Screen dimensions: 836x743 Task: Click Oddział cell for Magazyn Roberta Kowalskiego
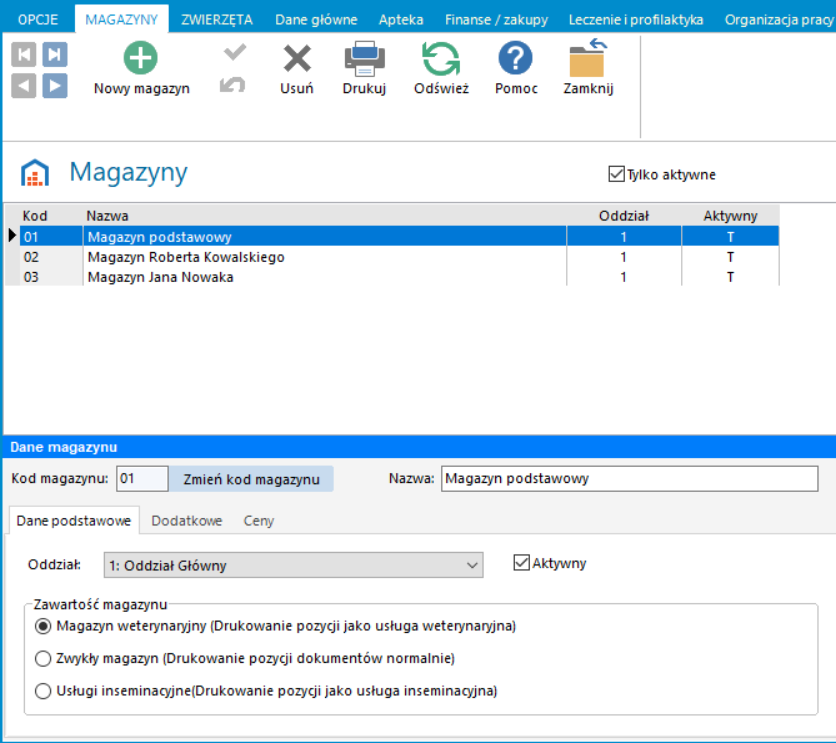click(x=624, y=257)
